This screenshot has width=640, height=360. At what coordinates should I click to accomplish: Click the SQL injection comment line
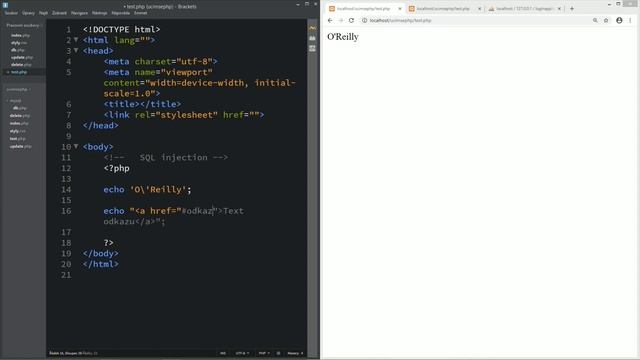point(166,158)
